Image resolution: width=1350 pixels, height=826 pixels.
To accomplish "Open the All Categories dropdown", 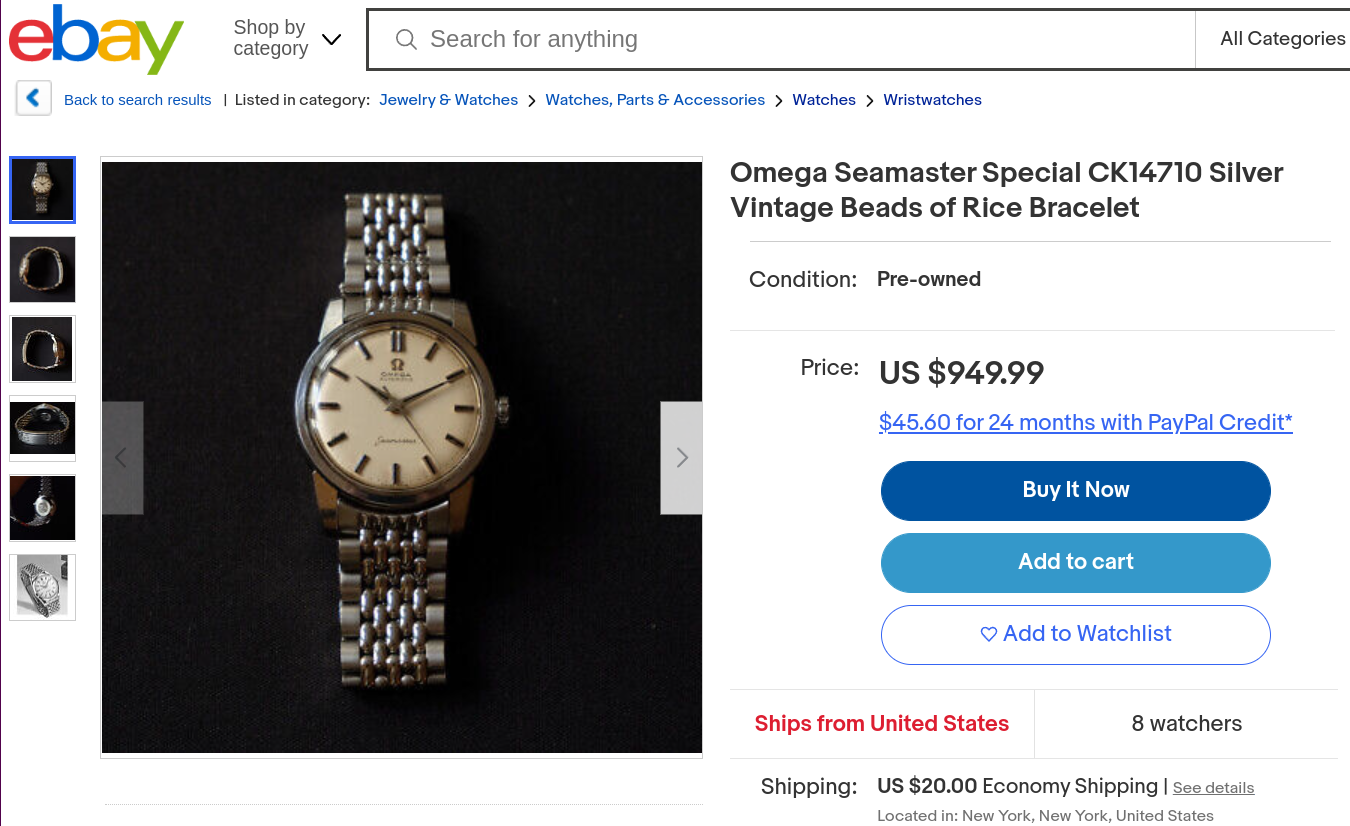I will pyautogui.click(x=1282, y=39).
